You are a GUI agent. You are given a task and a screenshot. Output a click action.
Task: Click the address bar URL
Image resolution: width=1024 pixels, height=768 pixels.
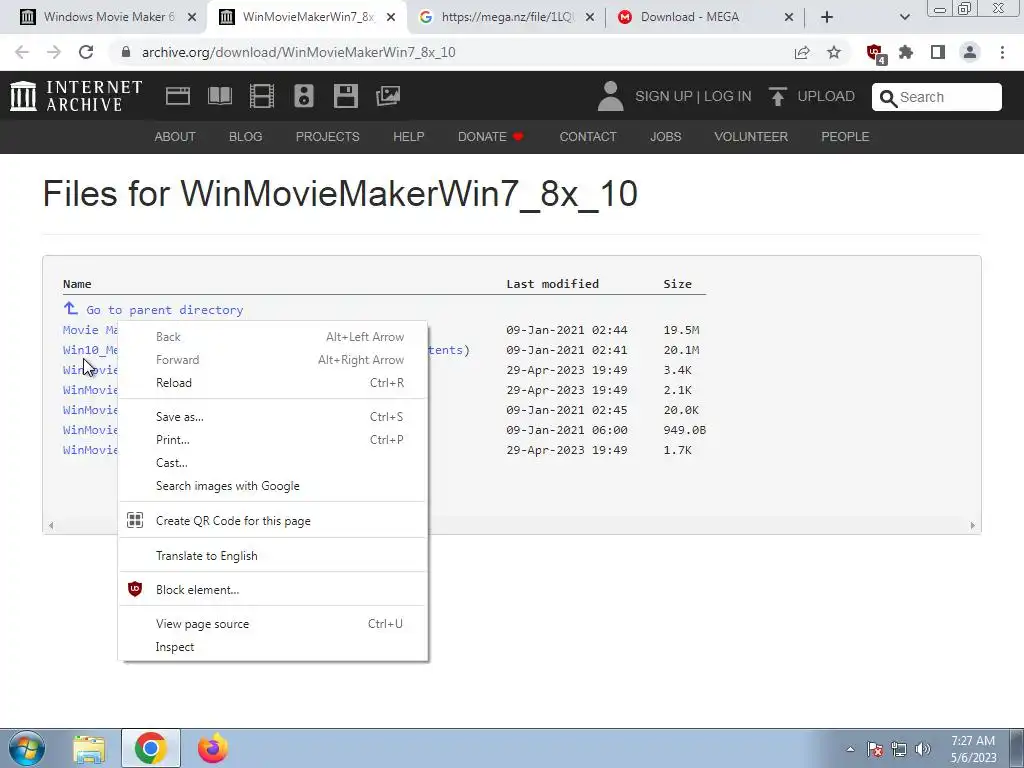point(298,52)
